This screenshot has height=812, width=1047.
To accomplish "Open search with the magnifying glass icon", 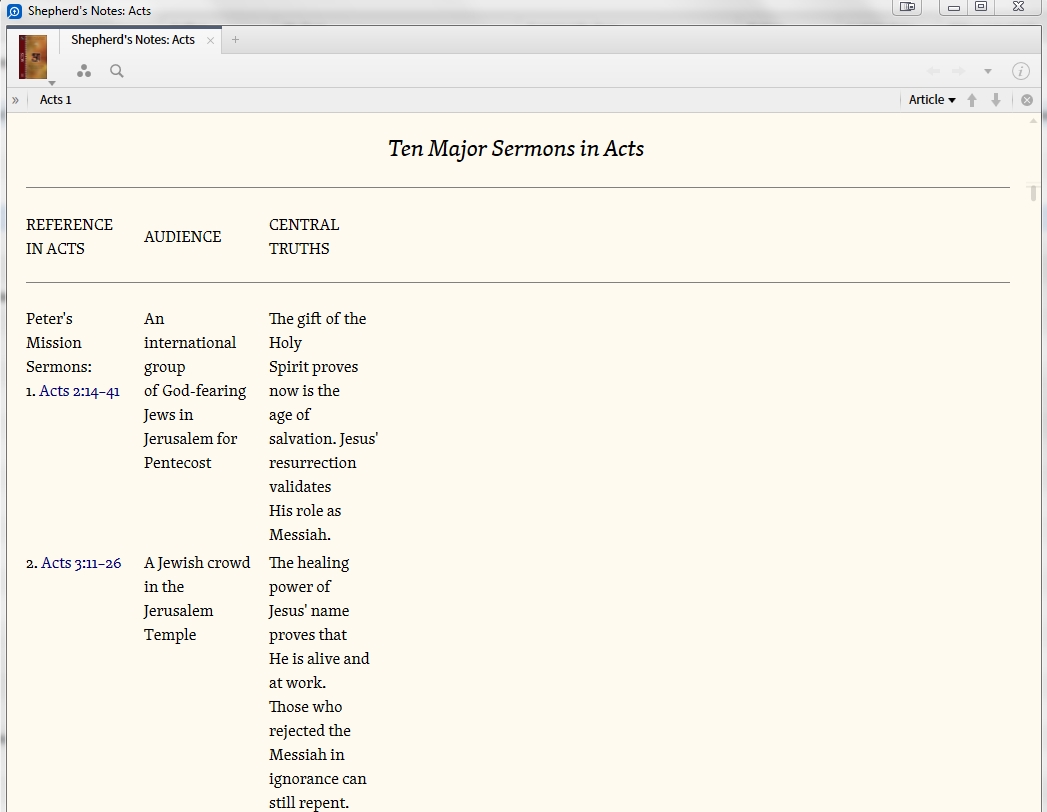I will pos(117,71).
